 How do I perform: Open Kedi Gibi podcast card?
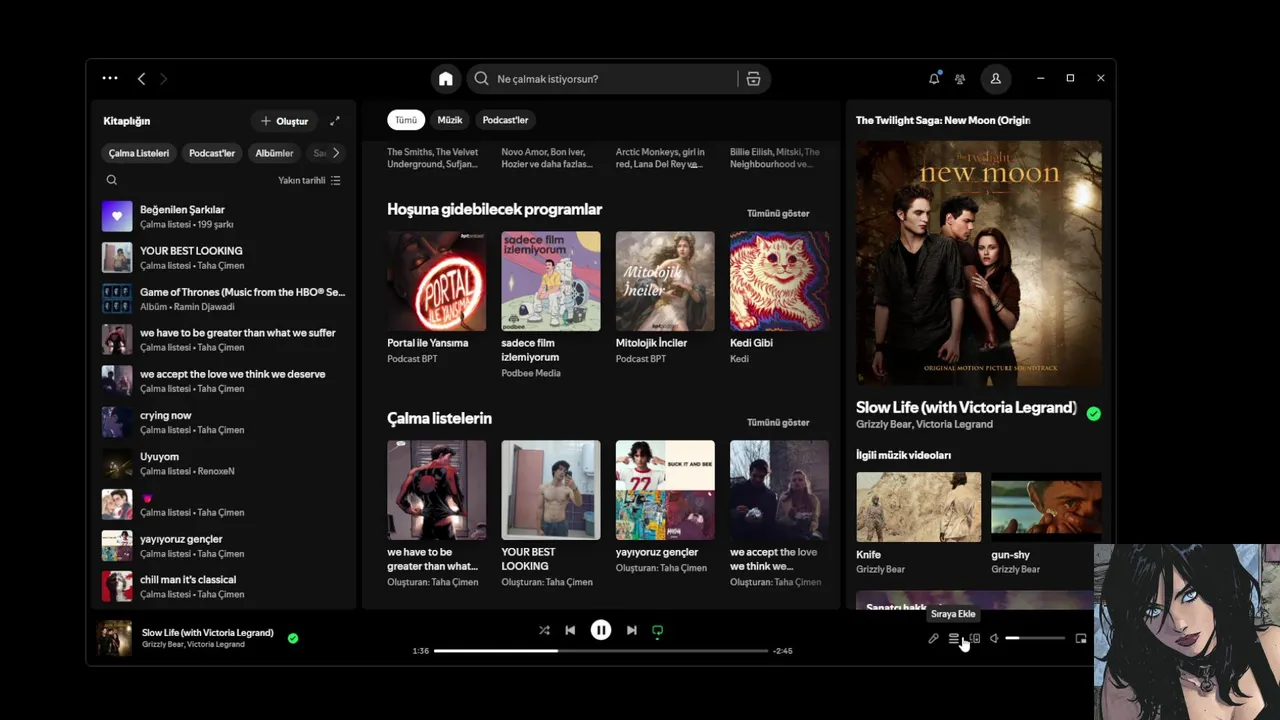pyautogui.click(x=779, y=297)
